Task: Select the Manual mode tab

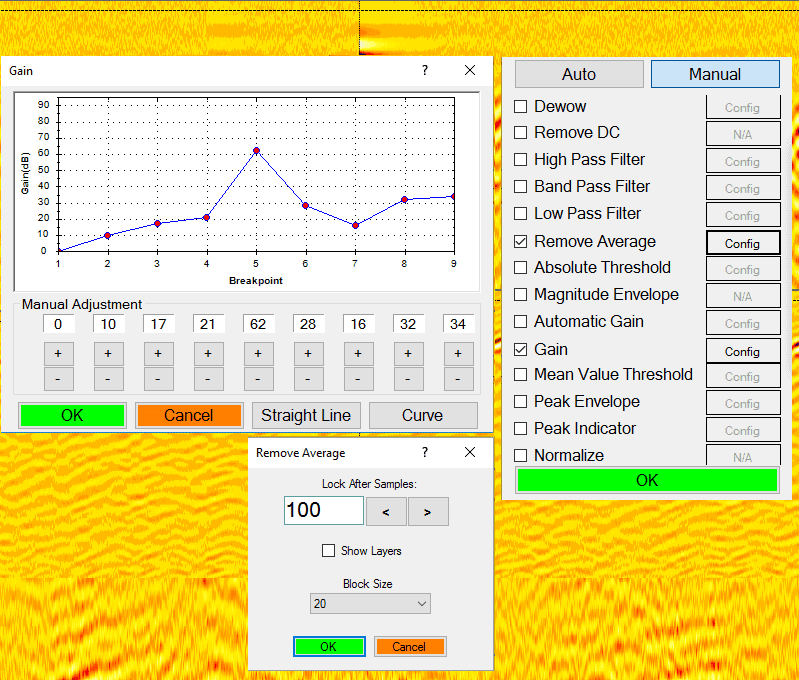Action: click(715, 74)
